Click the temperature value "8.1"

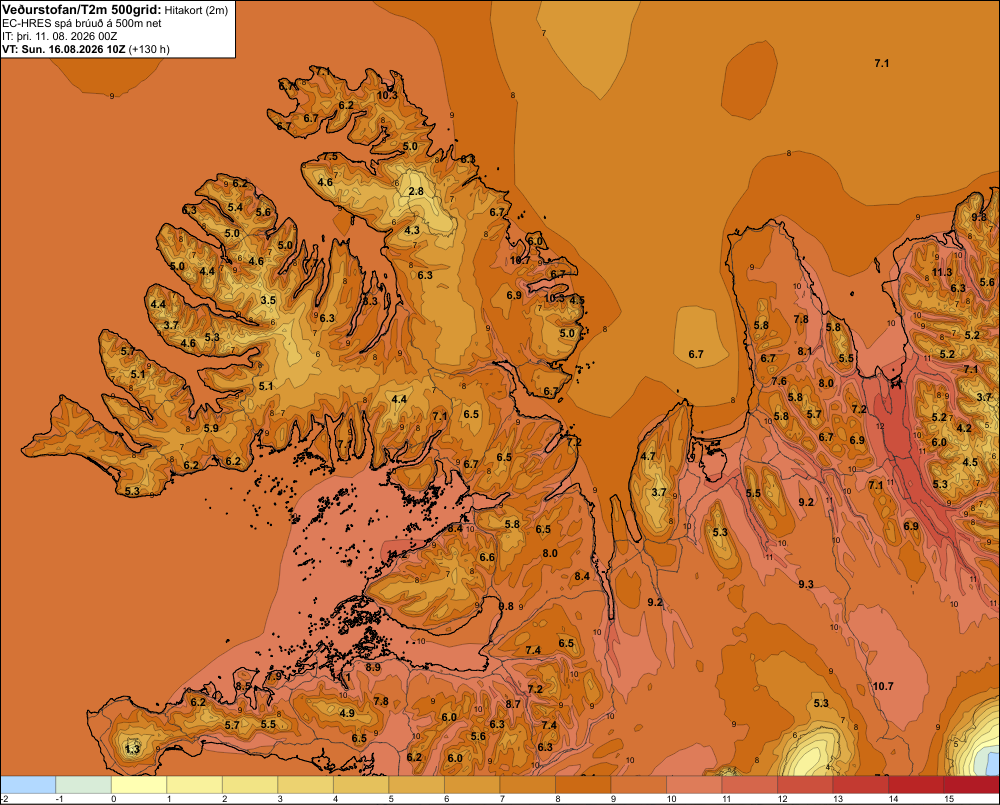(x=805, y=351)
